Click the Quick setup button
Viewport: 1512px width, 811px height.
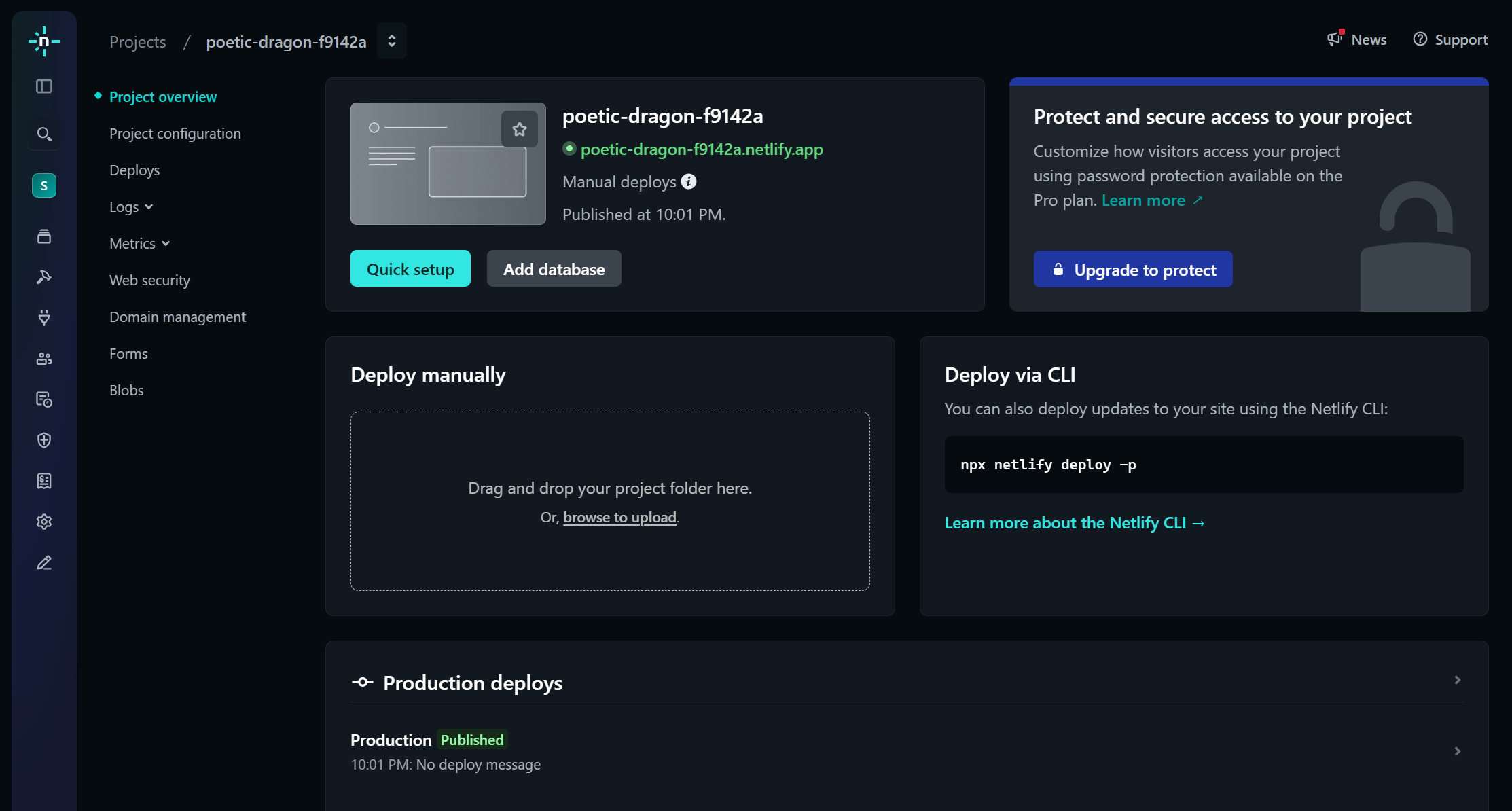pyautogui.click(x=410, y=268)
